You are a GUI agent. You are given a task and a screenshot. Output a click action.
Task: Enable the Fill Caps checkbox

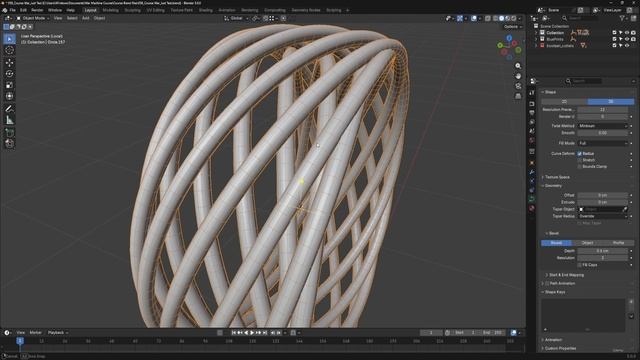pos(579,265)
